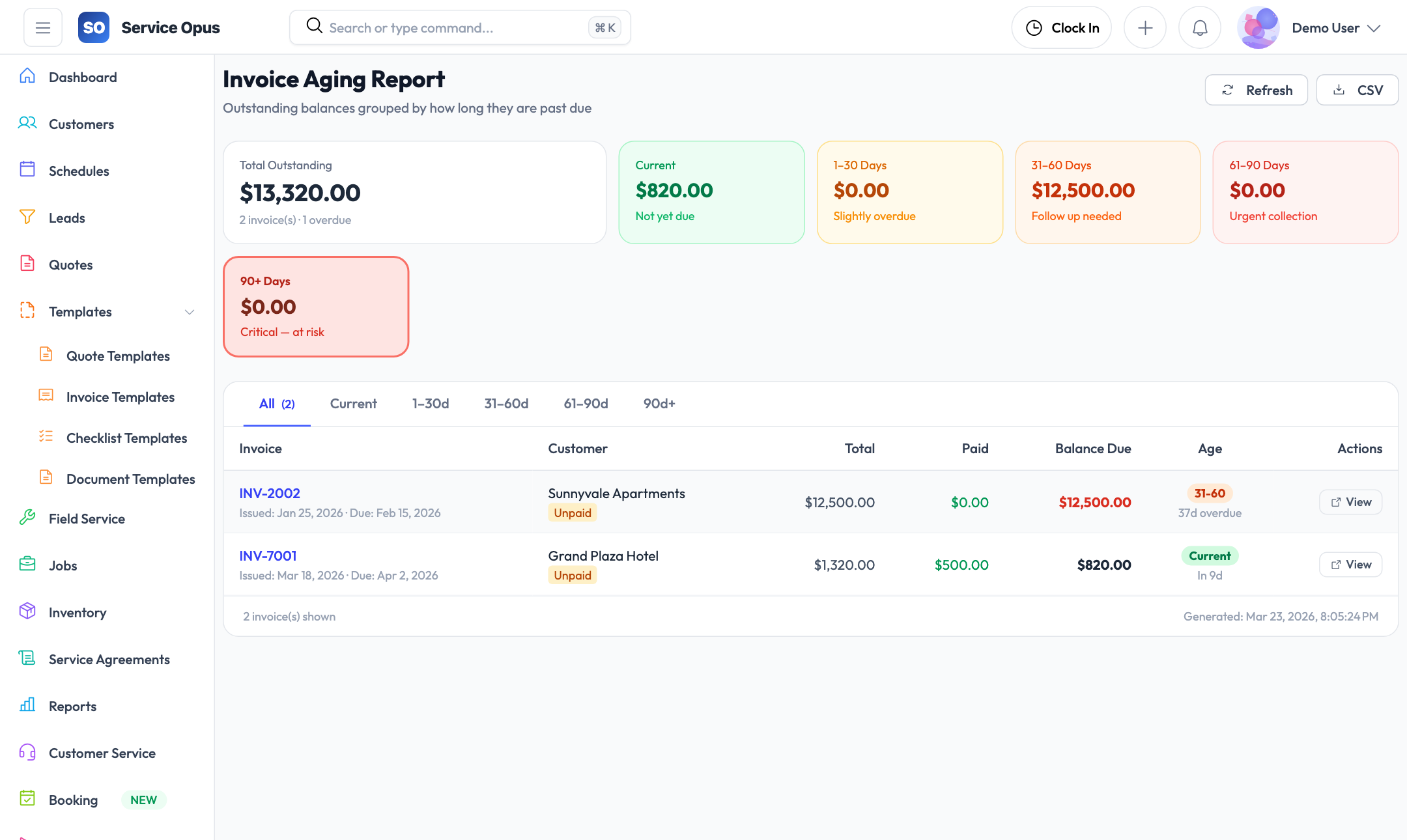
Task: Open Dashboard via the home icon
Action: [27, 77]
